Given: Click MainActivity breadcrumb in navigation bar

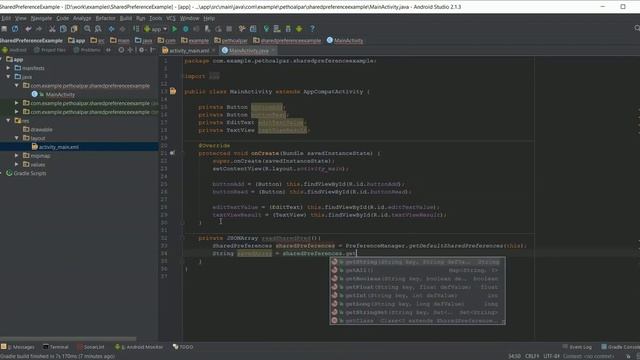Looking at the screenshot, I should [x=345, y=41].
